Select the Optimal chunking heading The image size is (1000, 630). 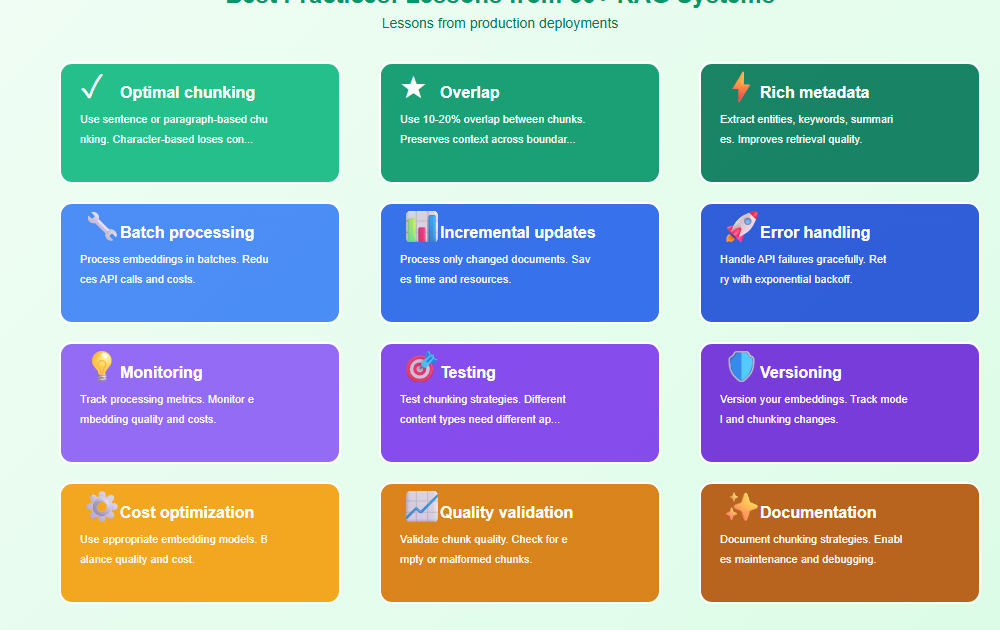187,92
